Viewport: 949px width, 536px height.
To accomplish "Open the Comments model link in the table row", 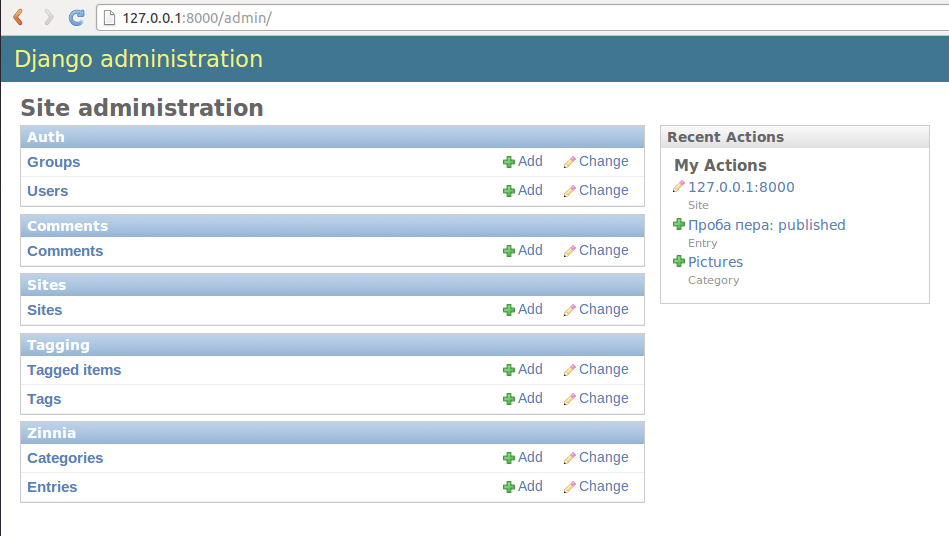I will (x=65, y=251).
